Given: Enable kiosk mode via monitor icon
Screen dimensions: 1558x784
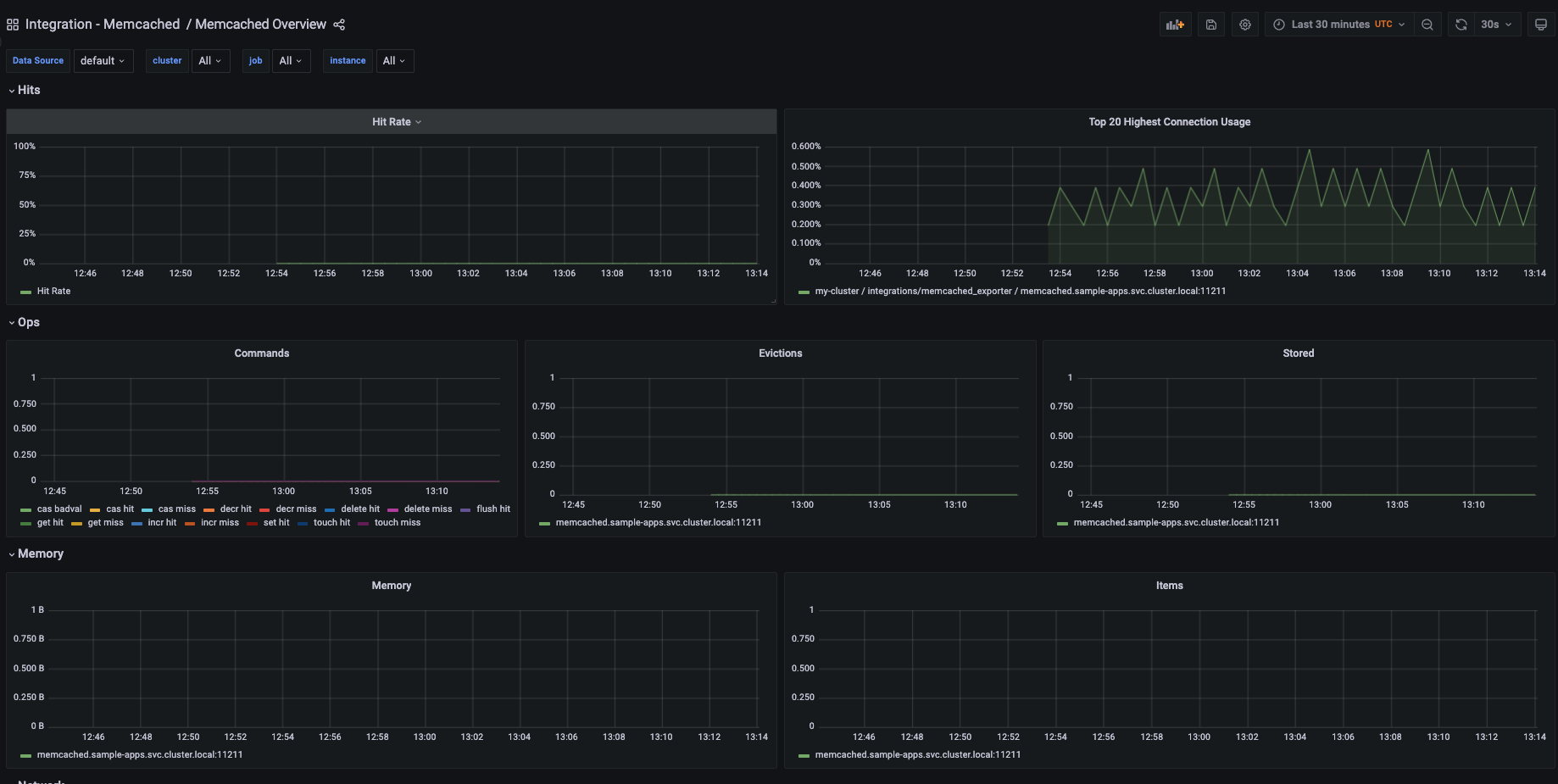Looking at the screenshot, I should [1541, 24].
